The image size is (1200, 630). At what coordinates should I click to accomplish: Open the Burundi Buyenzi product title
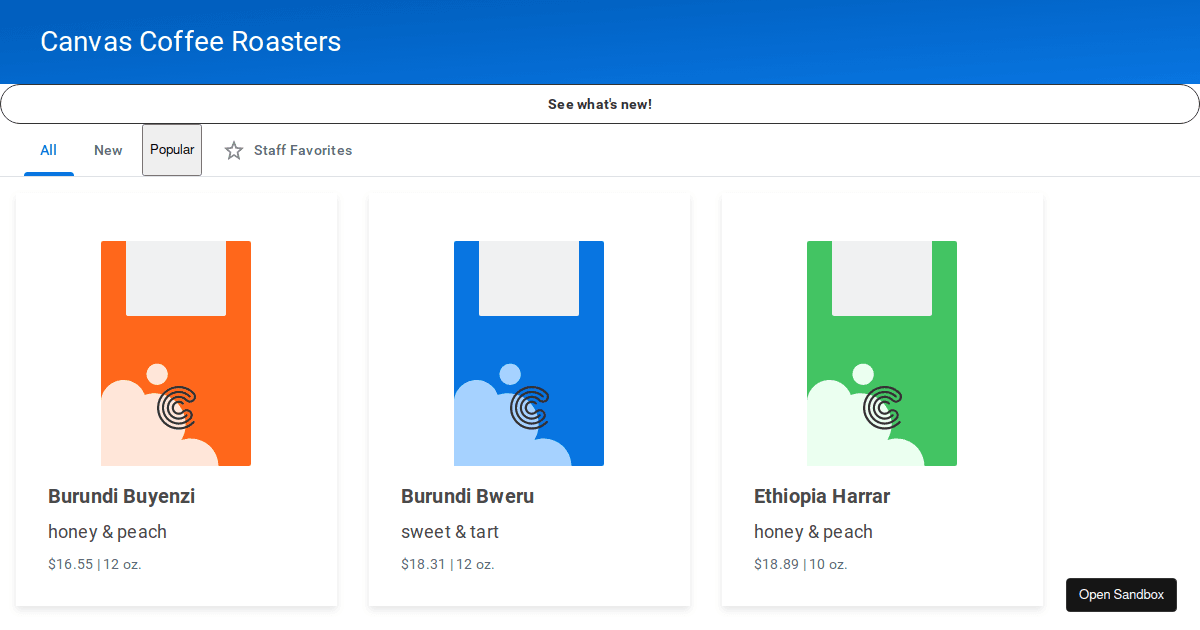tap(122, 496)
